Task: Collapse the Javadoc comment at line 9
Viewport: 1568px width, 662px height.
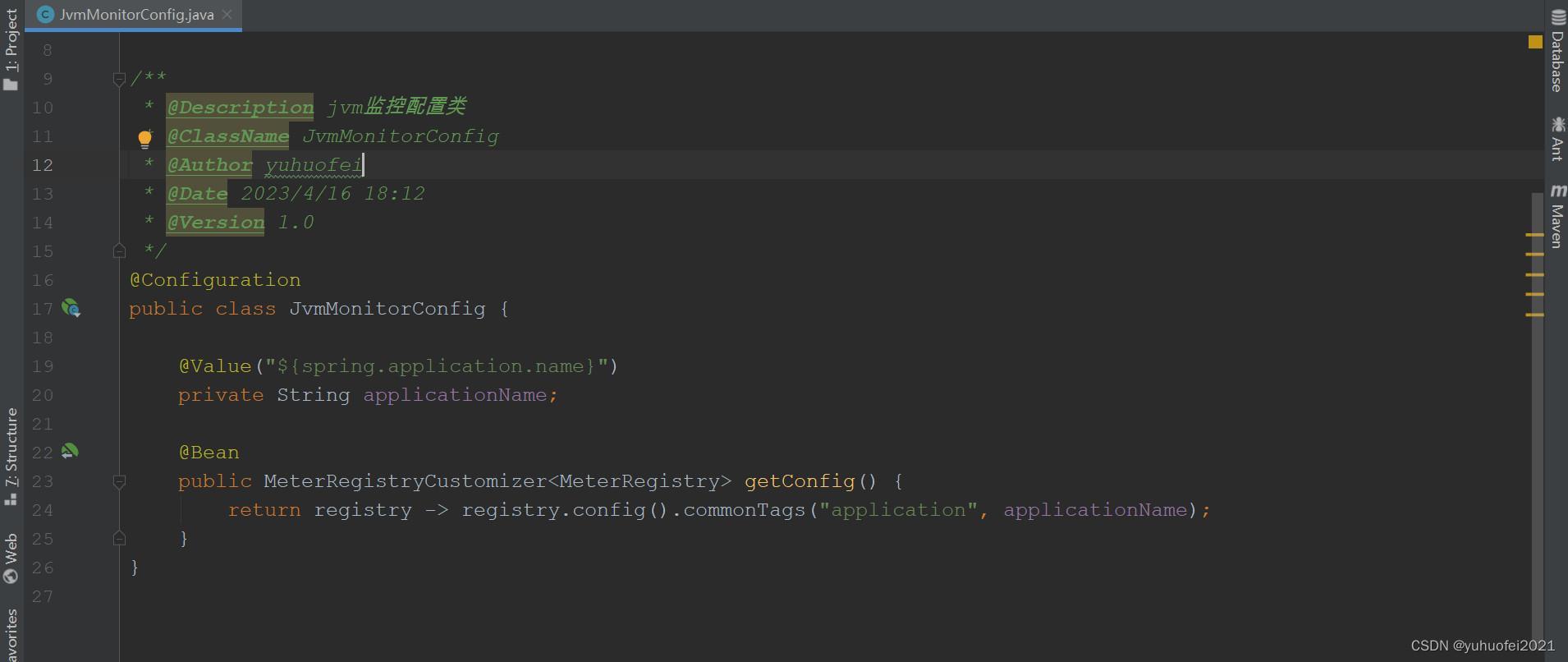Action: click(x=119, y=79)
